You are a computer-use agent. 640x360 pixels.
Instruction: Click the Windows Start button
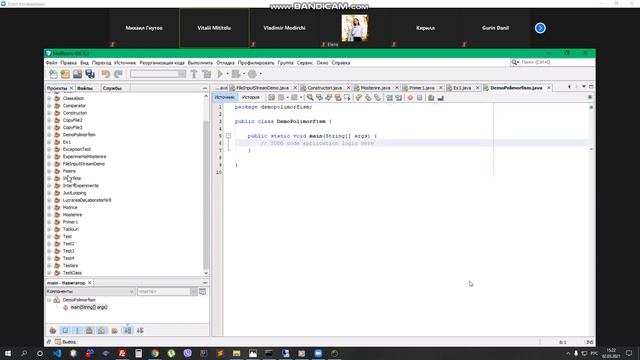(x=8, y=353)
